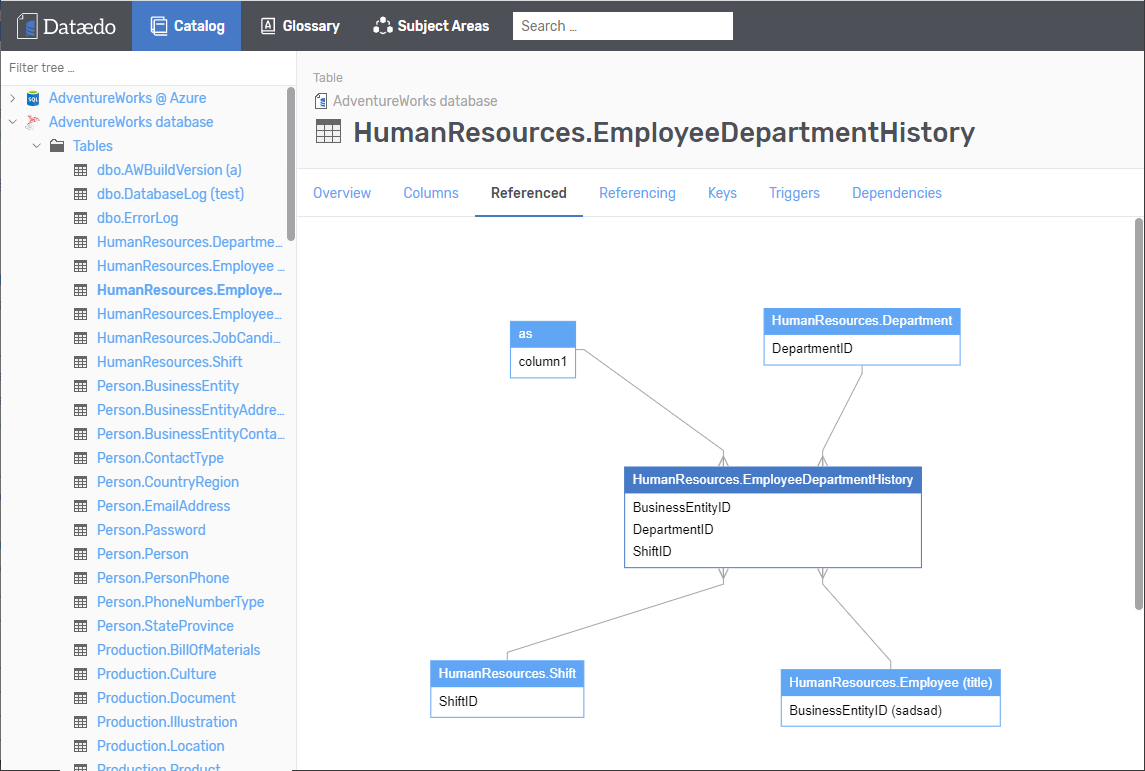Image resolution: width=1145 pixels, height=771 pixels.
Task: Click the Dataedo logo icon
Action: tap(27, 26)
